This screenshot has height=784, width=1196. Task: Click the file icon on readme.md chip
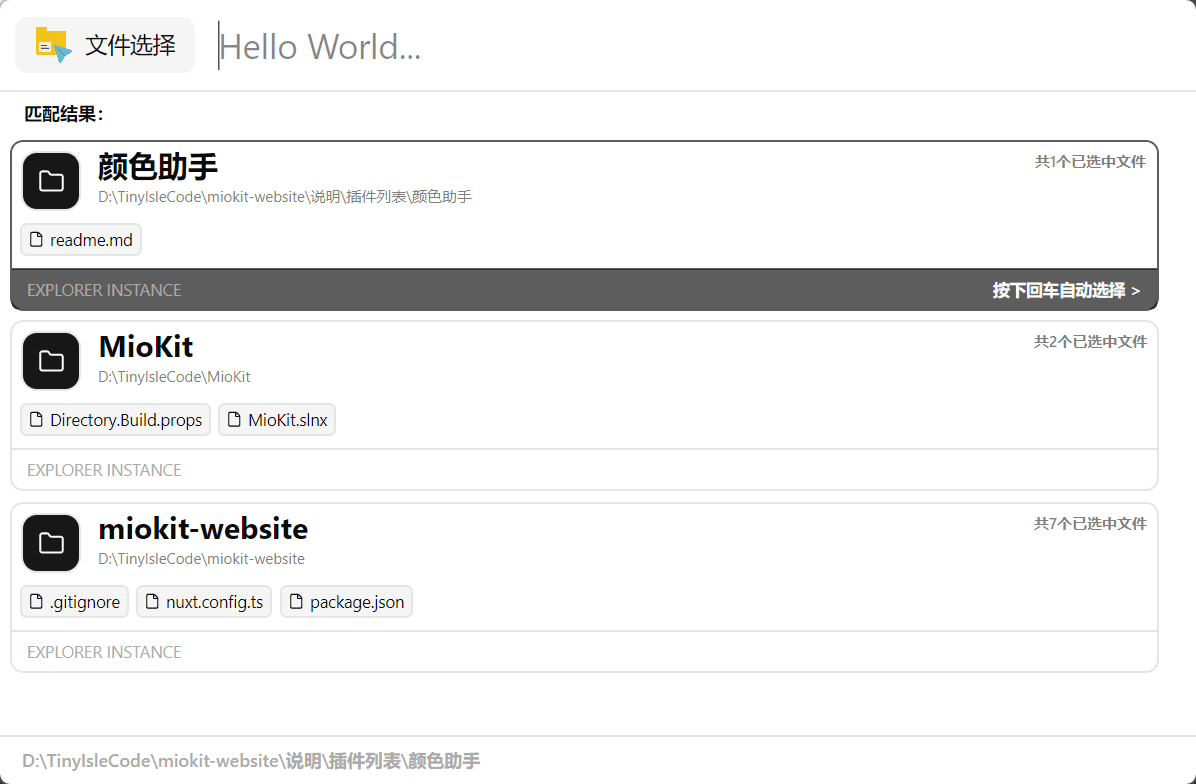click(x=37, y=240)
